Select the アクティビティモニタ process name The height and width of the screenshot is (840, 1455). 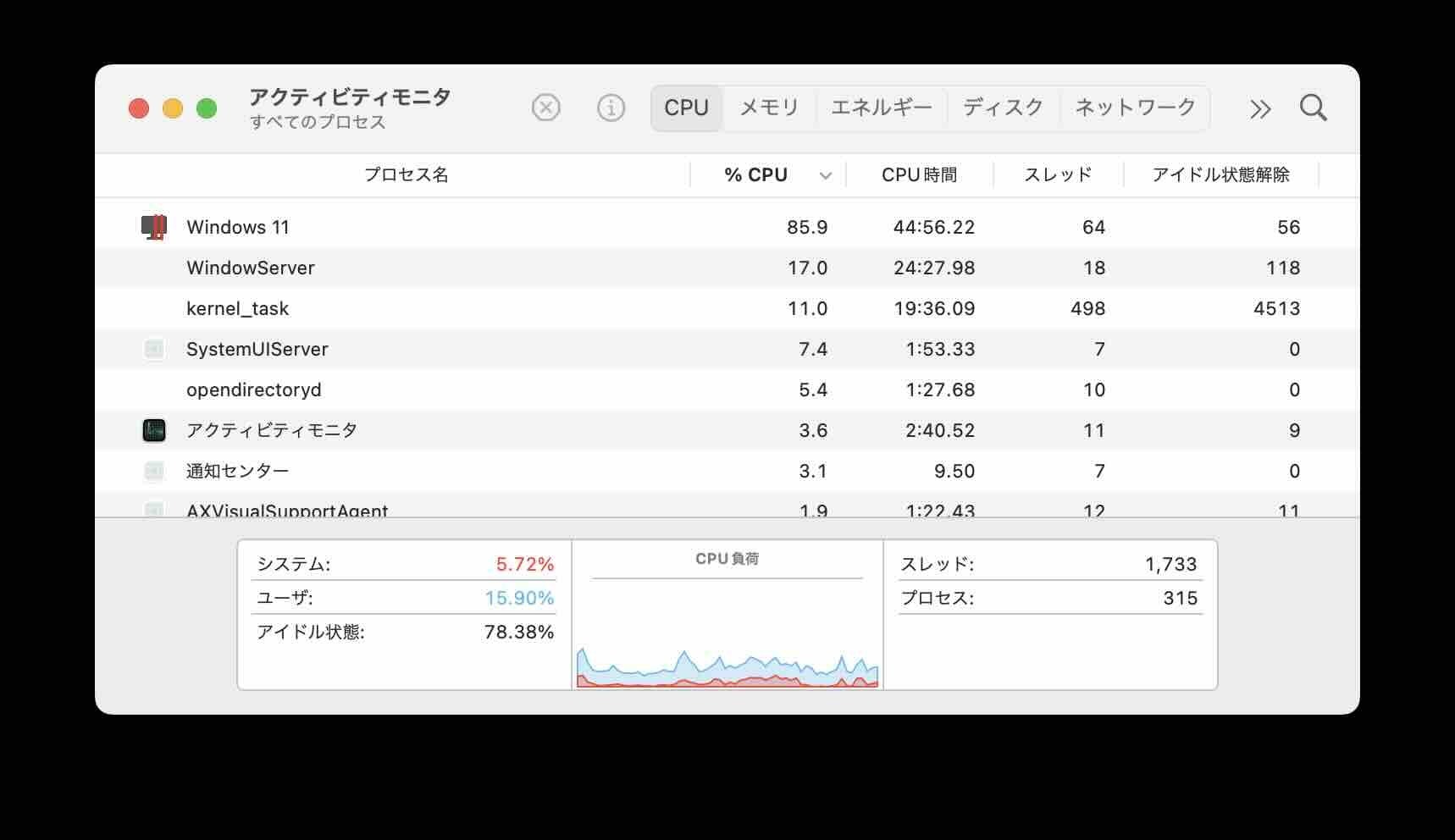(x=272, y=430)
